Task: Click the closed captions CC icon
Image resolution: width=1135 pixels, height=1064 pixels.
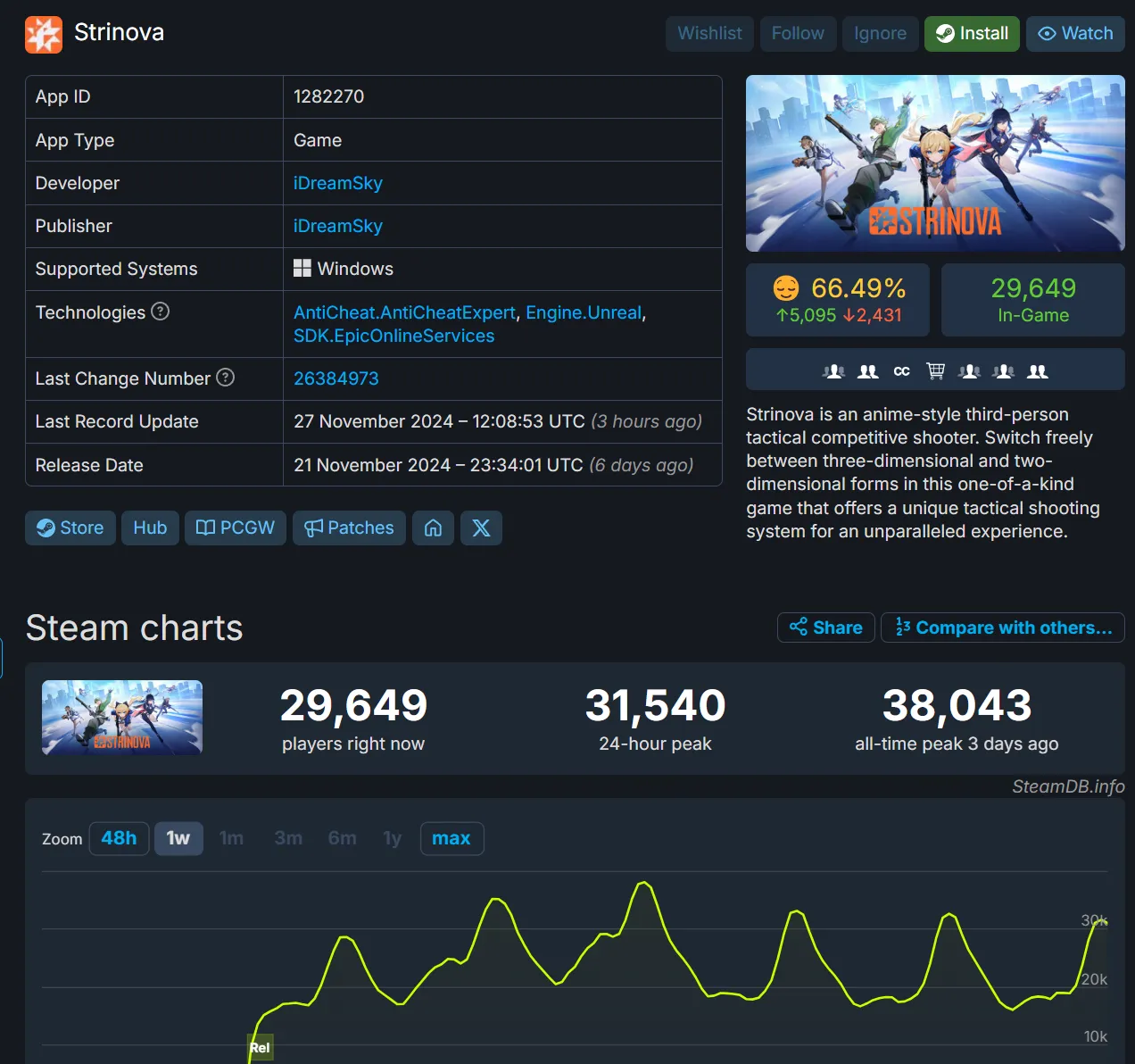Action: click(901, 371)
